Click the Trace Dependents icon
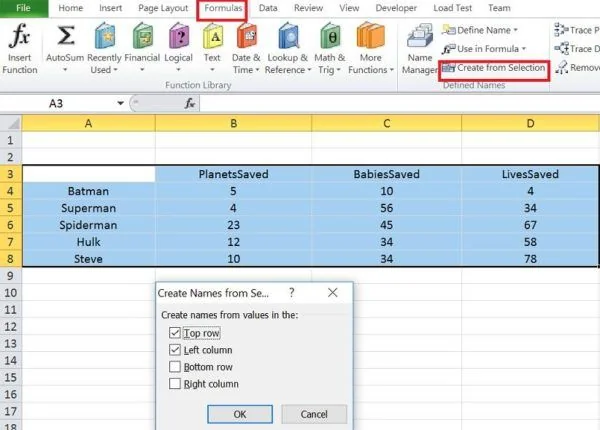Screen dimensions: 600x430 561,49
